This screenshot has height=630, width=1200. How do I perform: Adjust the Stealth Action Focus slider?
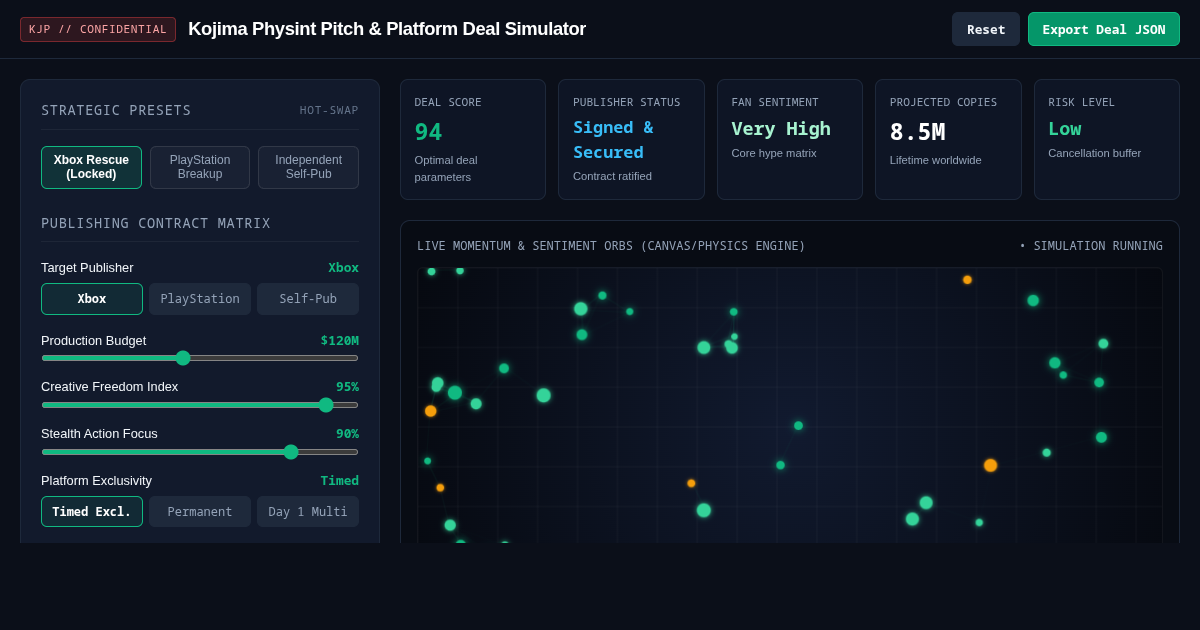click(x=200, y=452)
